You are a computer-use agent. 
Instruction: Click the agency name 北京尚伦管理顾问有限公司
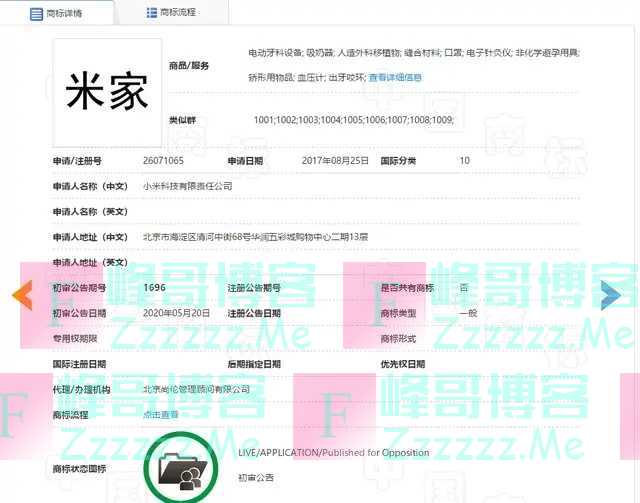point(197,389)
